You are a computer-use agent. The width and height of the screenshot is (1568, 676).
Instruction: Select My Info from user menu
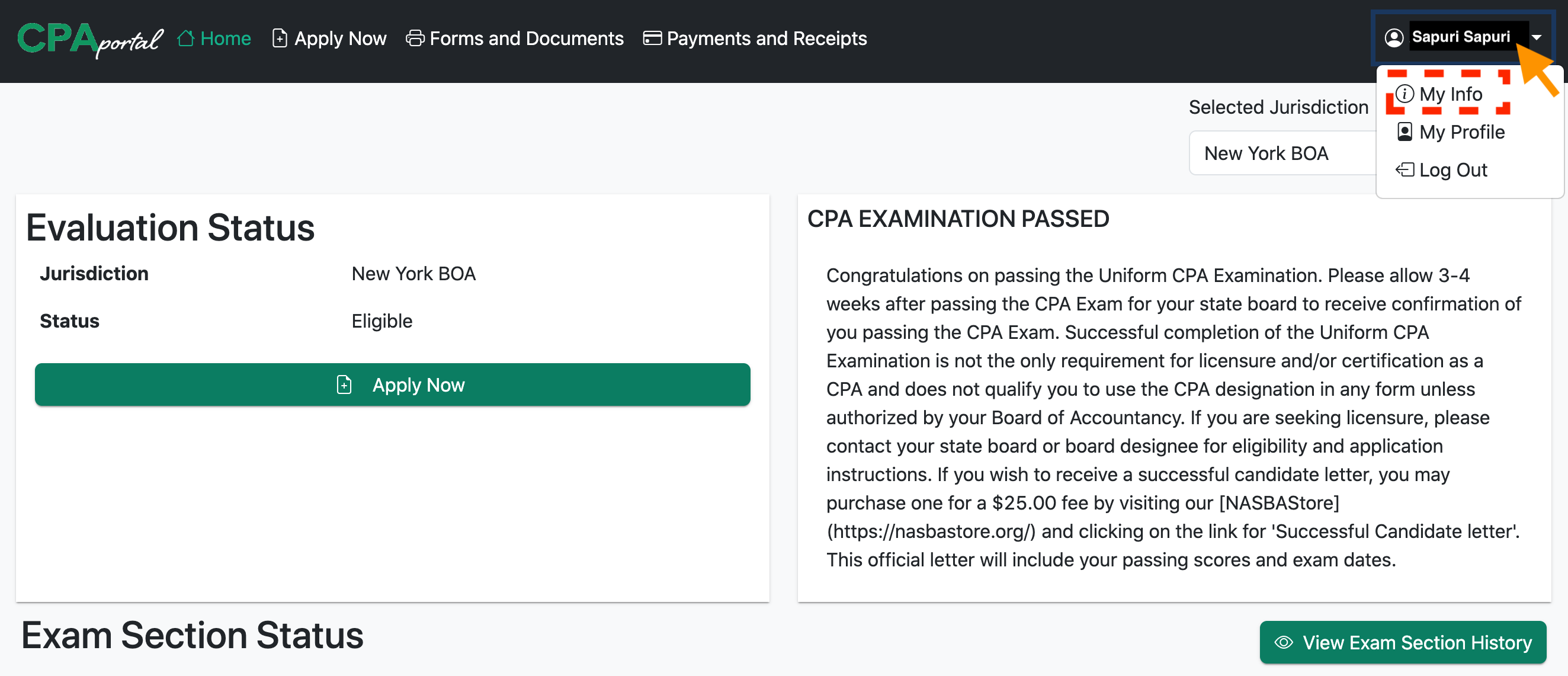pyautogui.click(x=1451, y=94)
